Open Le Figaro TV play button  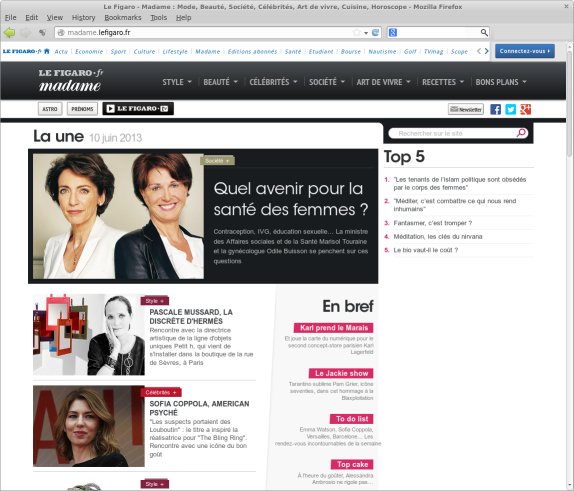point(138,109)
